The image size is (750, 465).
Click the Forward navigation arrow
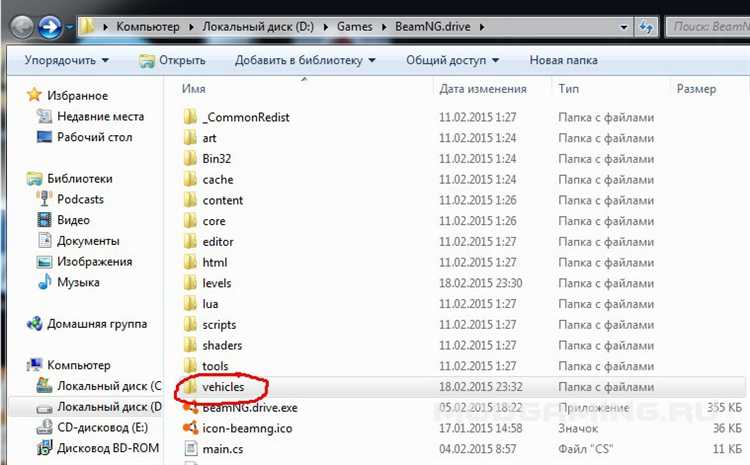(x=50, y=27)
